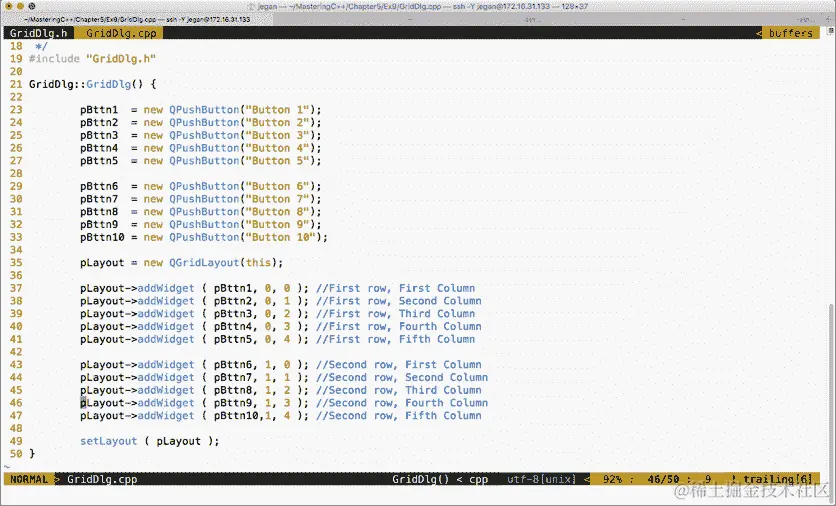Click QGridLayout on line 35
This screenshot has width=836, height=506.
(x=204, y=263)
